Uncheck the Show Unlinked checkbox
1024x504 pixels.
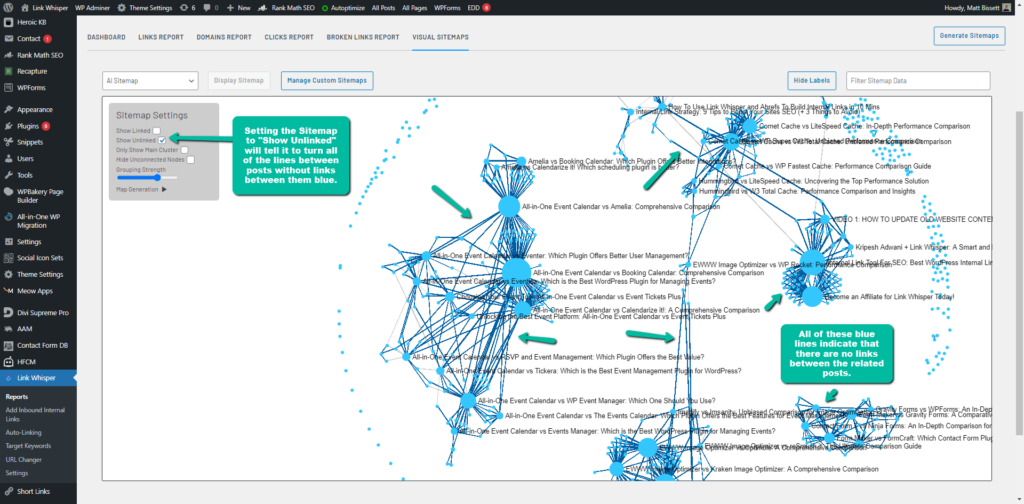pos(162,140)
